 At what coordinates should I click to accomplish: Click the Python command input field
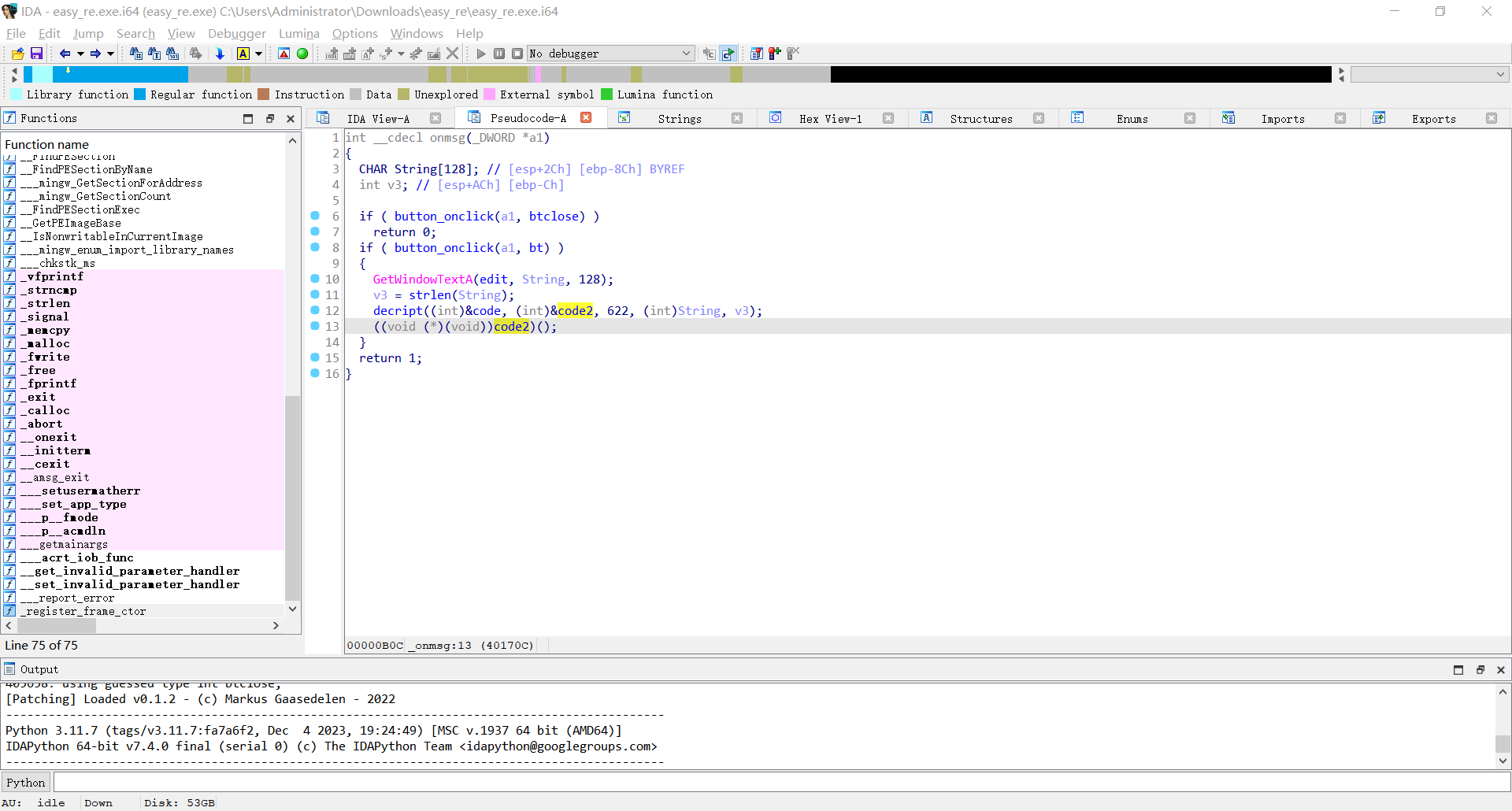click(781, 783)
